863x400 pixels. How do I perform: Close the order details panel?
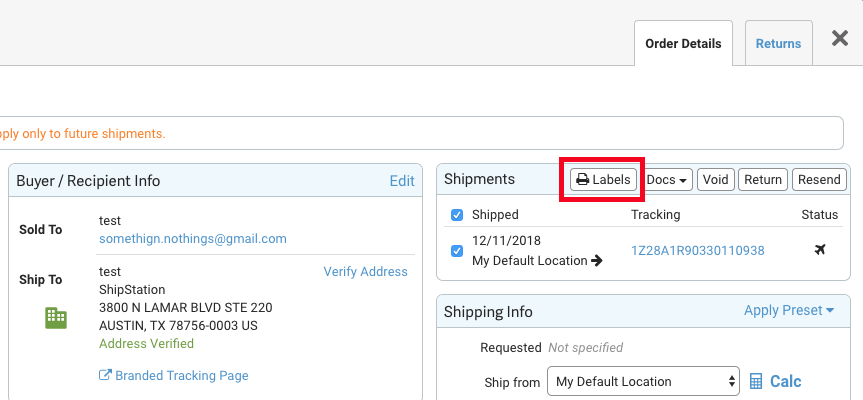point(840,39)
